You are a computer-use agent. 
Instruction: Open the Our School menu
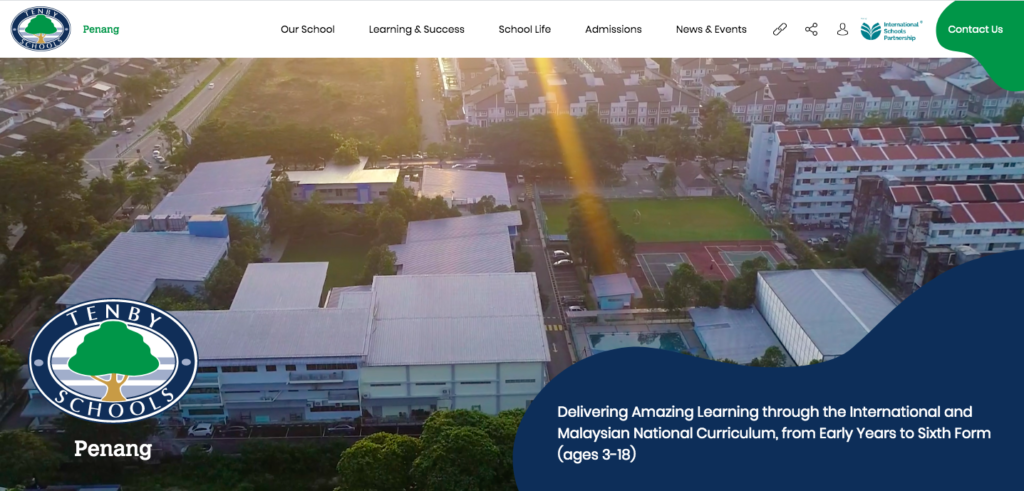[x=307, y=29]
